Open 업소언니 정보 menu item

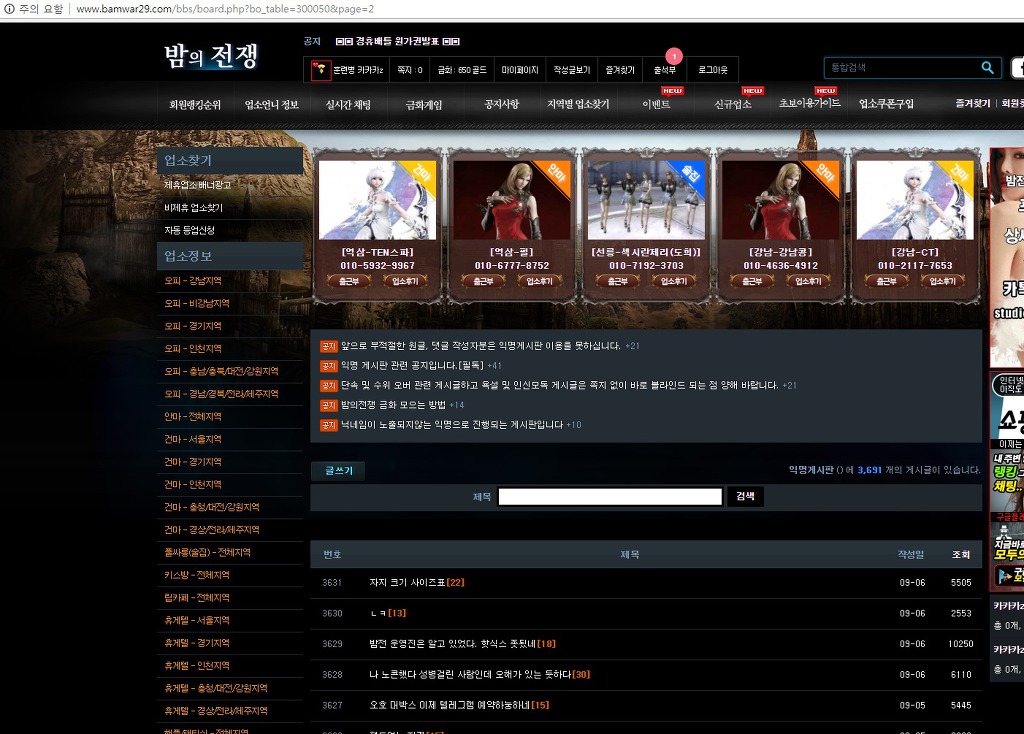271,104
